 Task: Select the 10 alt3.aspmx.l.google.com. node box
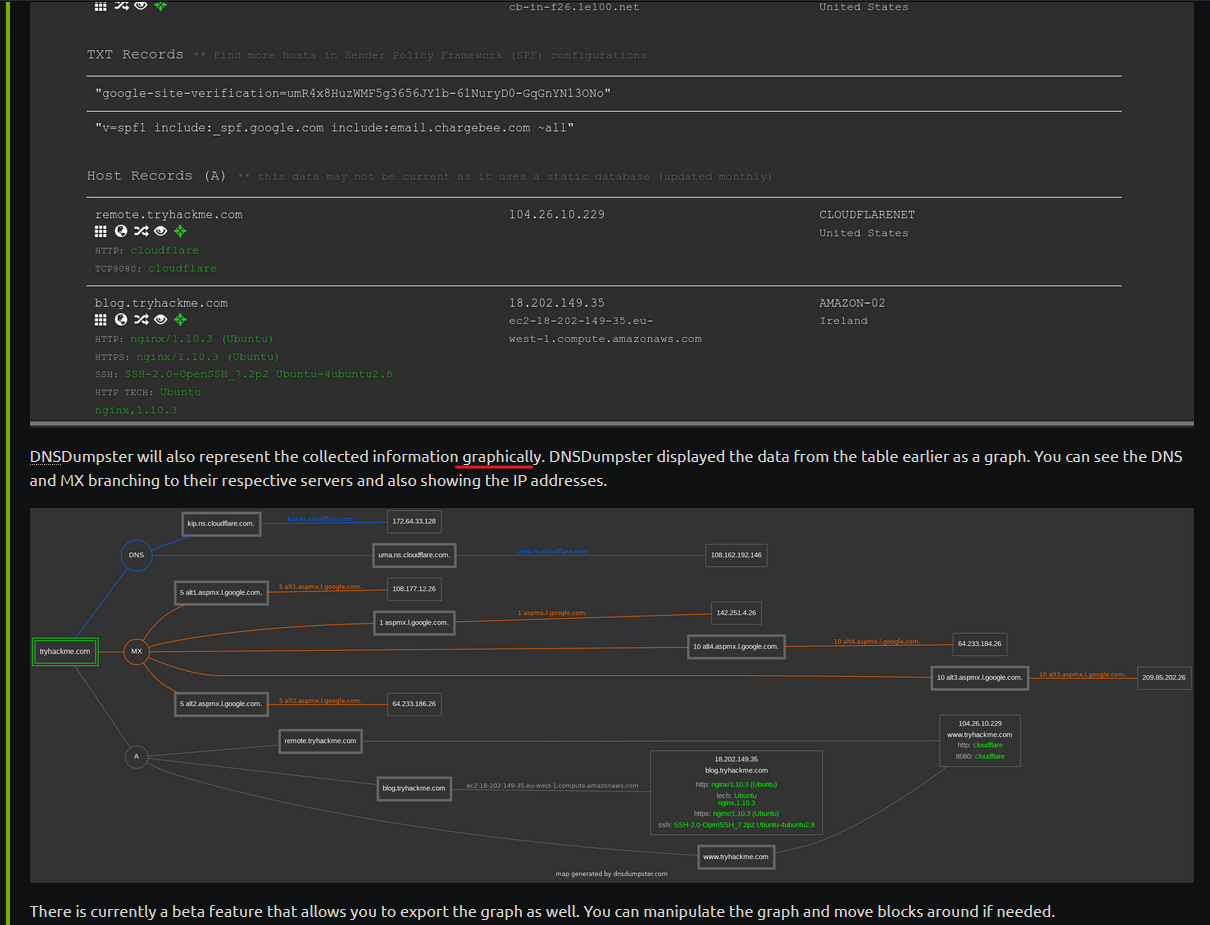pos(980,678)
